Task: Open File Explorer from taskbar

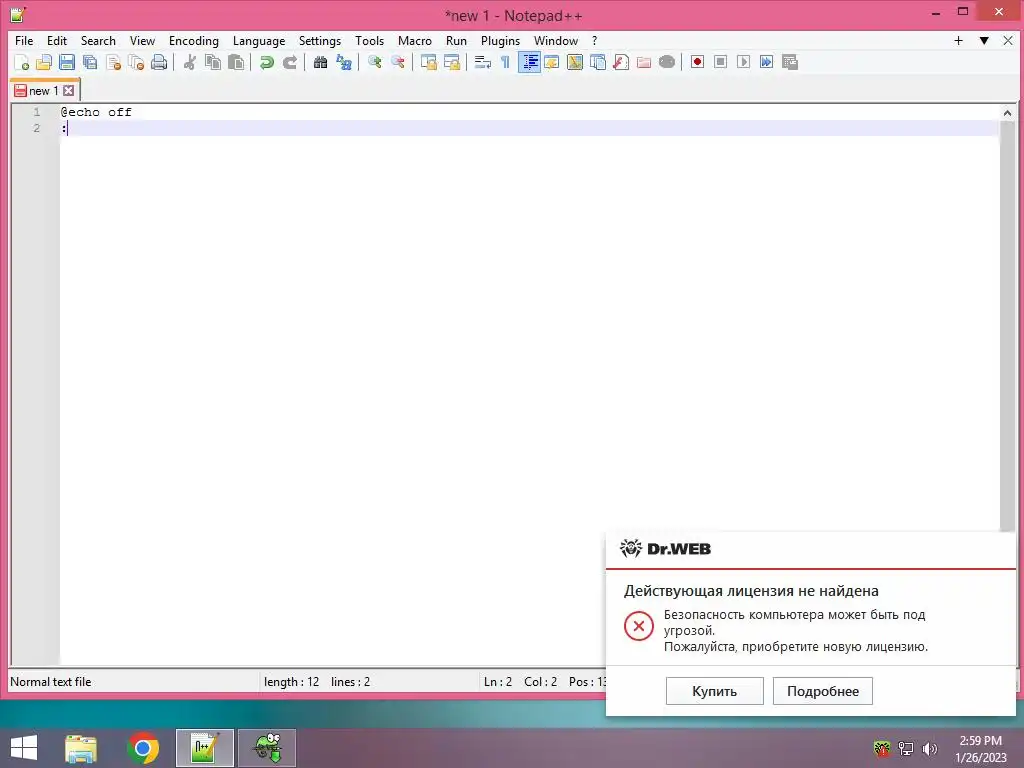Action: [x=81, y=748]
